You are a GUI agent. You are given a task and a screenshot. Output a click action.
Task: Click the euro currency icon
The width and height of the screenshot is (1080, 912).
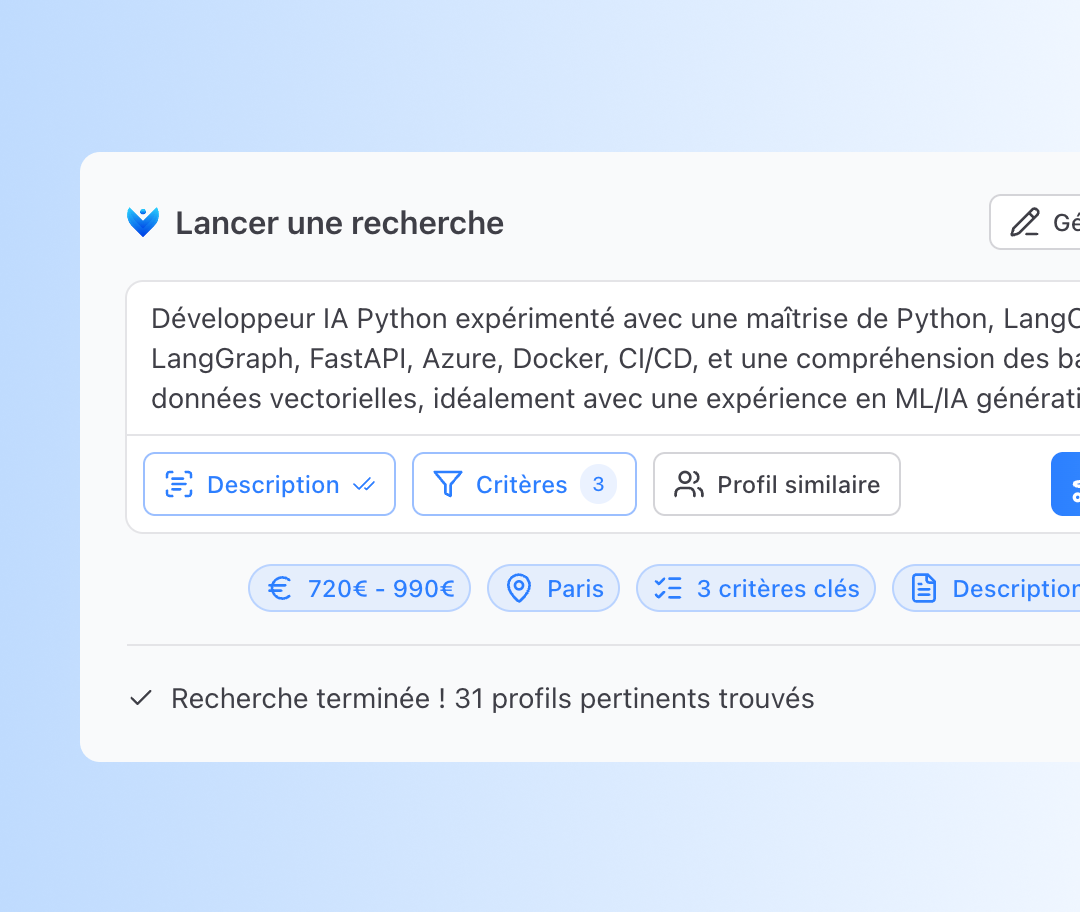[281, 589]
